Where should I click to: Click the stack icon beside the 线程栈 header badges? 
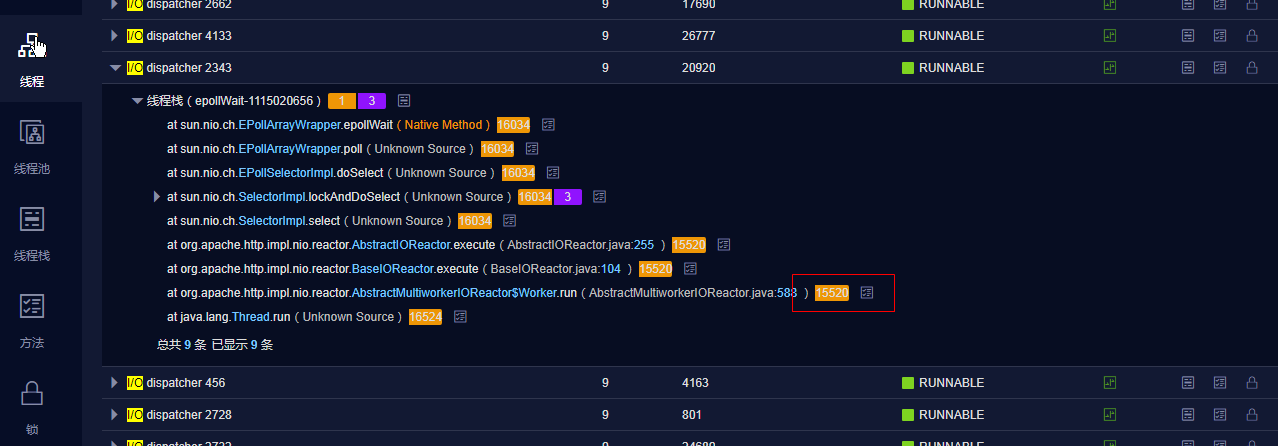click(404, 101)
